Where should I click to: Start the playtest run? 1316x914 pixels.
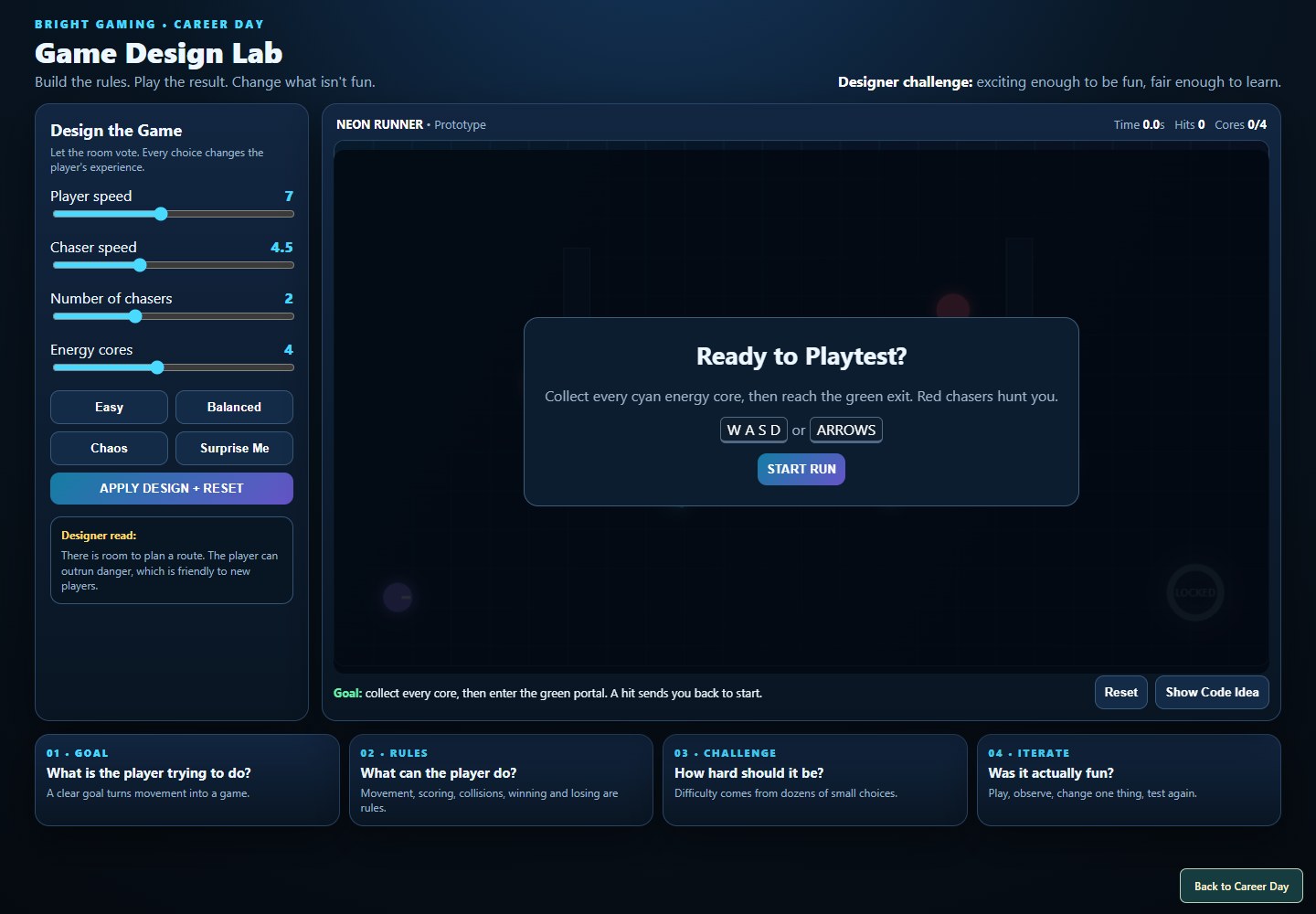pos(801,469)
